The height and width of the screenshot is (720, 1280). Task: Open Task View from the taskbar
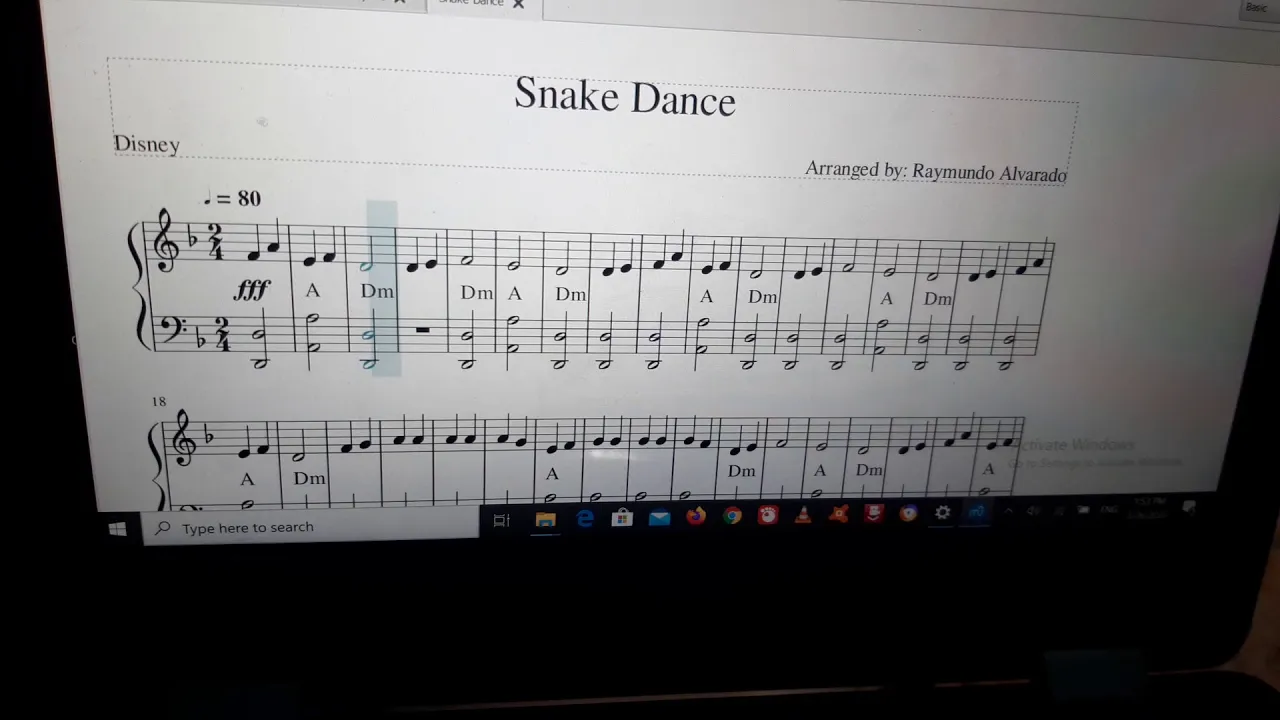[x=502, y=520]
